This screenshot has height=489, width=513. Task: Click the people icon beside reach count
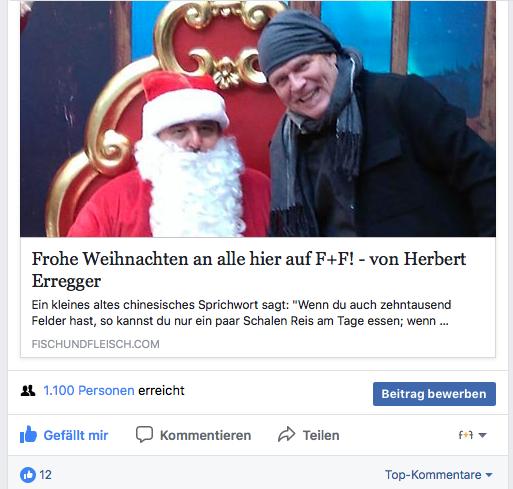tap(28, 390)
